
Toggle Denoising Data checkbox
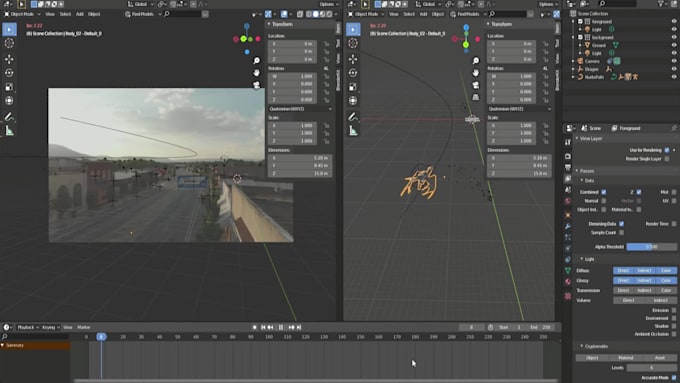pyautogui.click(x=621, y=224)
